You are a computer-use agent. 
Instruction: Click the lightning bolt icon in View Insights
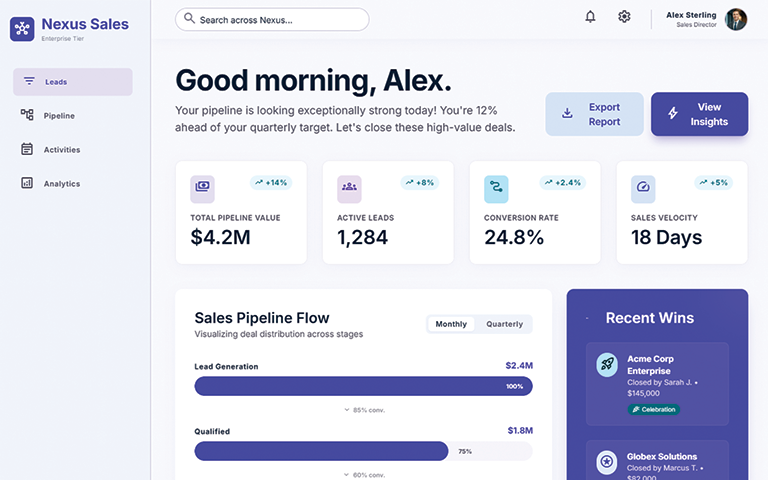pos(673,113)
